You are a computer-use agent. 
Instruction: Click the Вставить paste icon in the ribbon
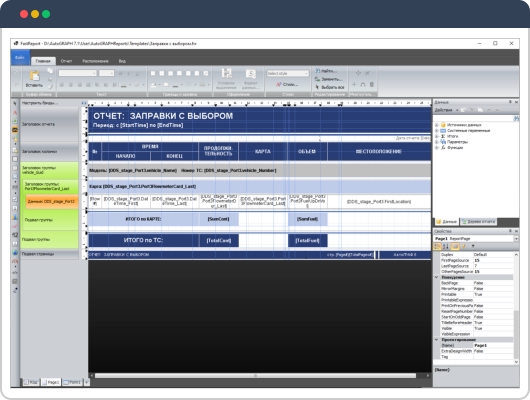coord(34,76)
